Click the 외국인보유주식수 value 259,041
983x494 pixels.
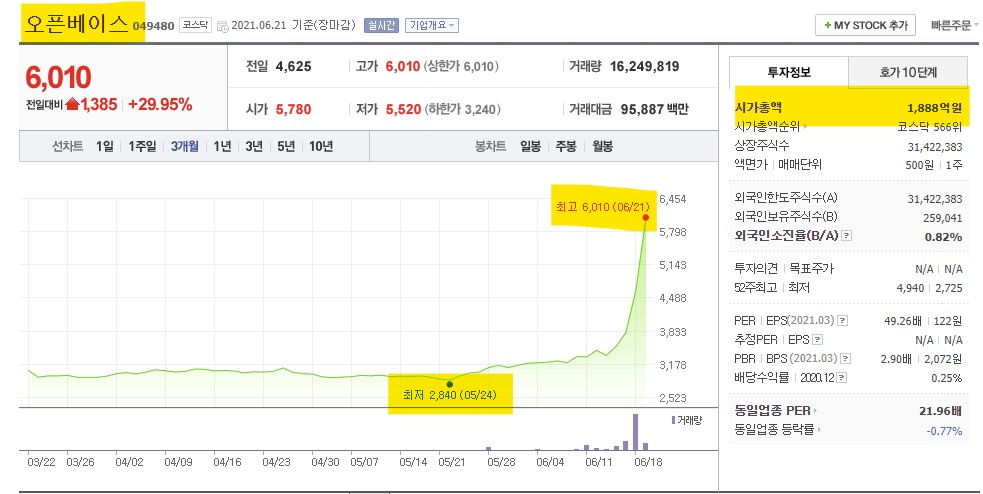tap(942, 218)
